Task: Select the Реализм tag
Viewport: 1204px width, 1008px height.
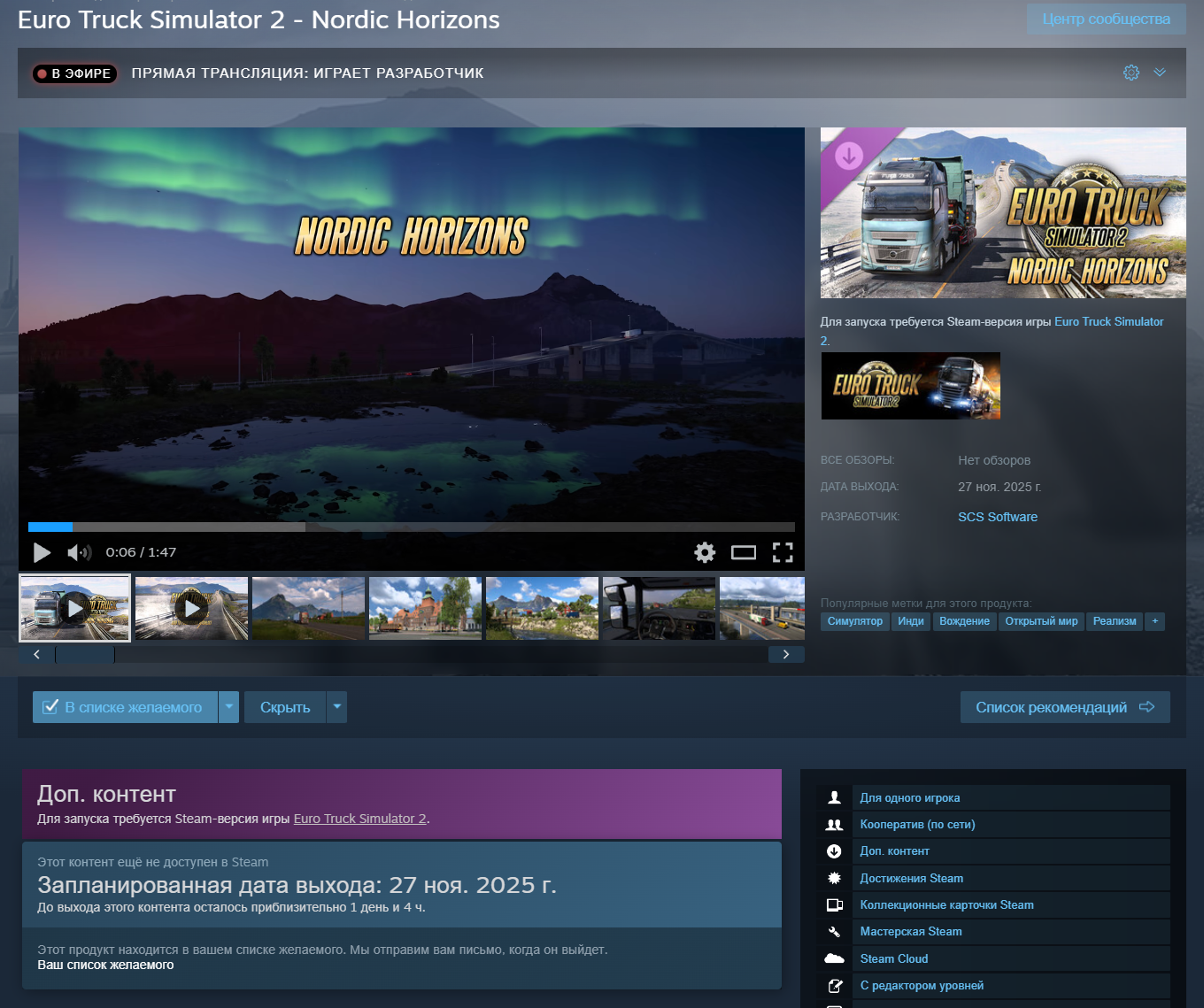Action: point(1115,621)
